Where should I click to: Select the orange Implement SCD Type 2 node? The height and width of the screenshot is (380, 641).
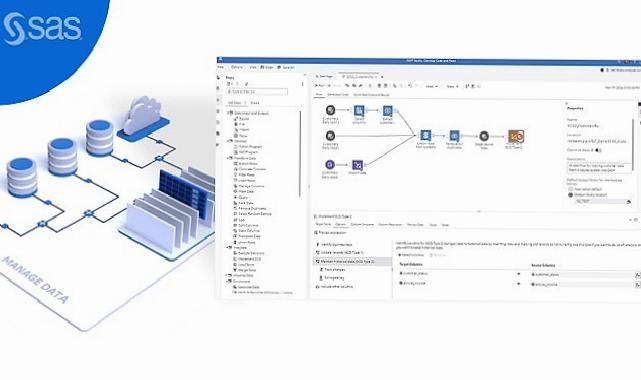click(515, 136)
